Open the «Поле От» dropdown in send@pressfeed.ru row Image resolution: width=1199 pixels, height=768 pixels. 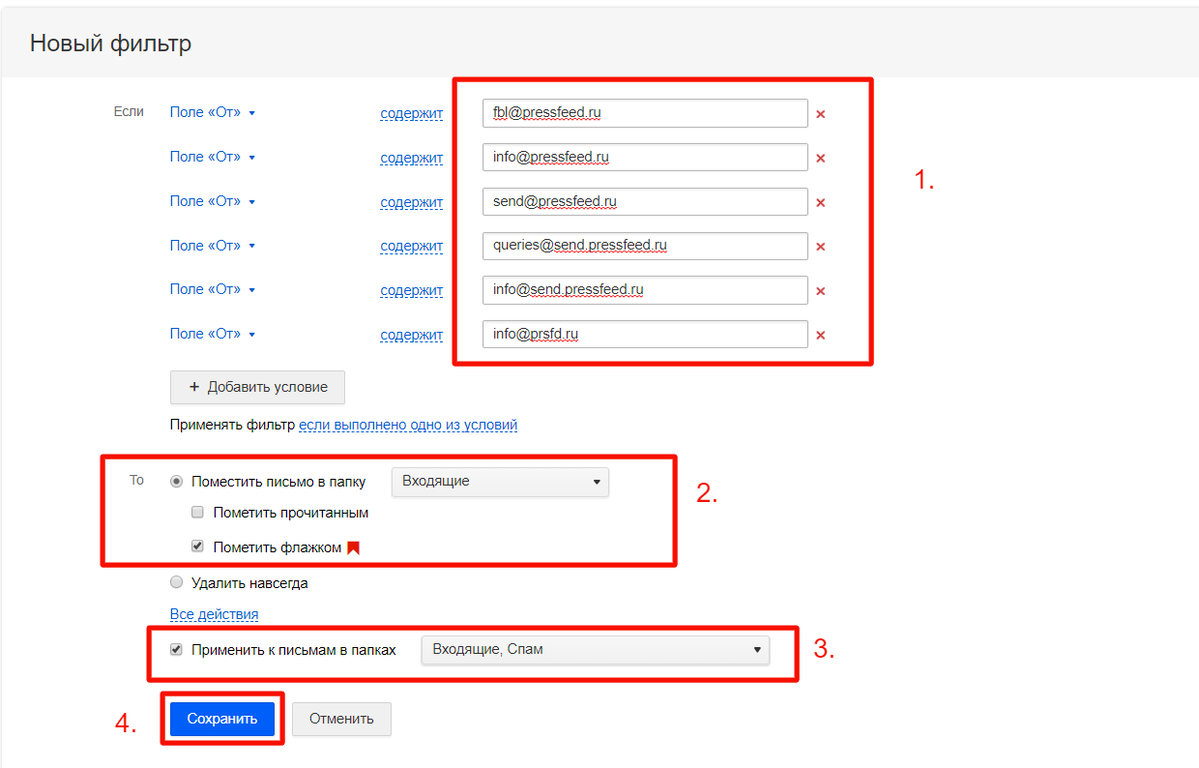[213, 201]
